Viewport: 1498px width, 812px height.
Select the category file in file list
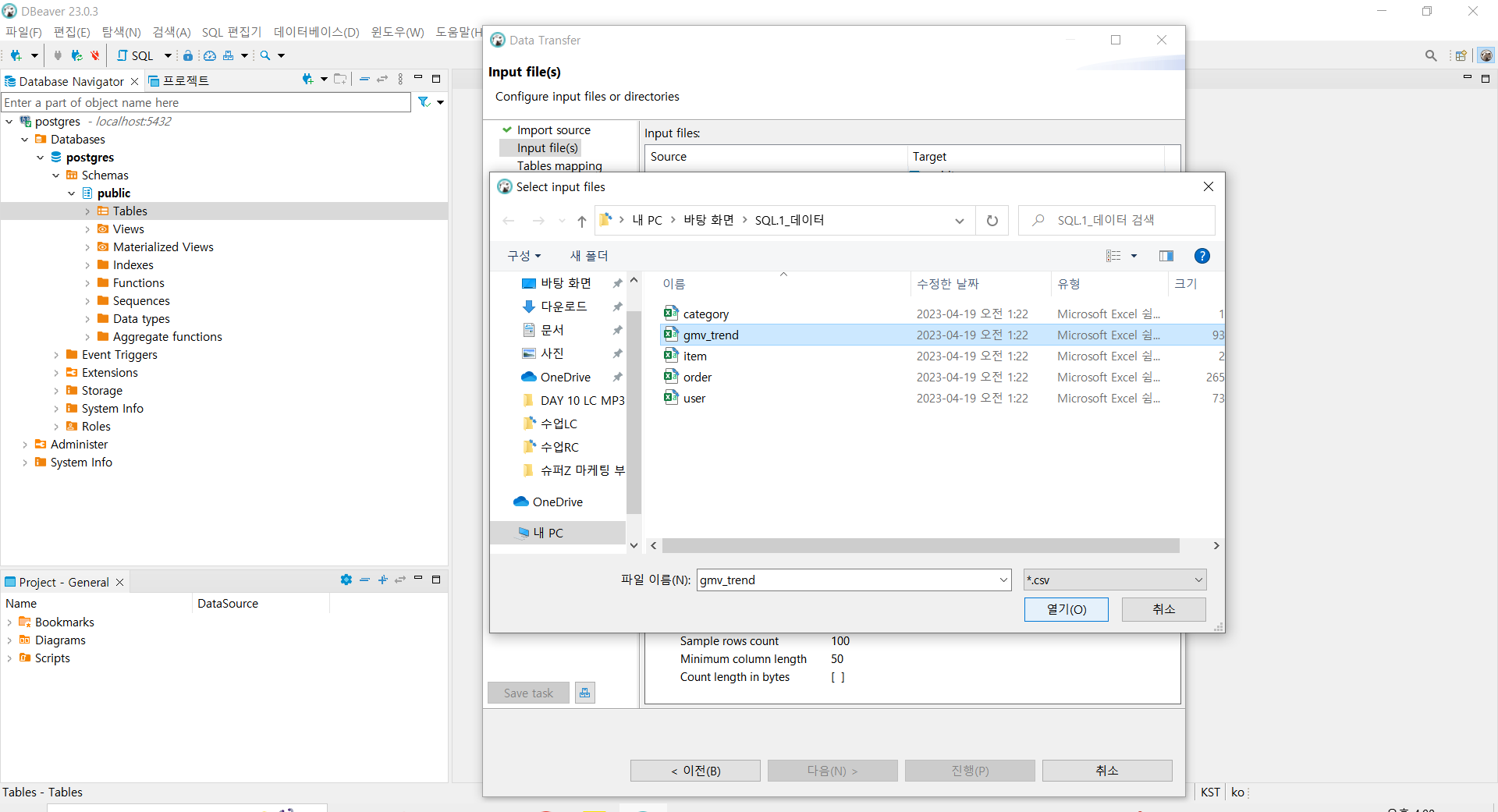(x=705, y=314)
